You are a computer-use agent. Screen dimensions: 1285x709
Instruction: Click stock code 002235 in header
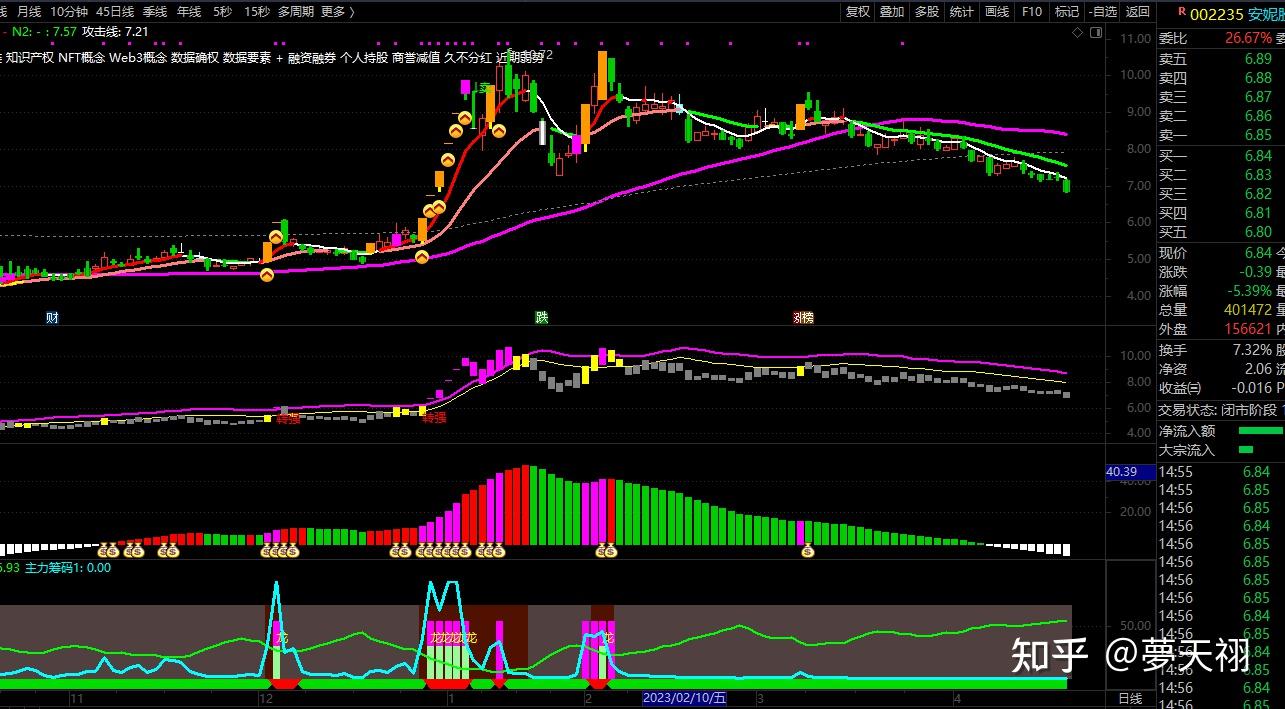(1218, 13)
